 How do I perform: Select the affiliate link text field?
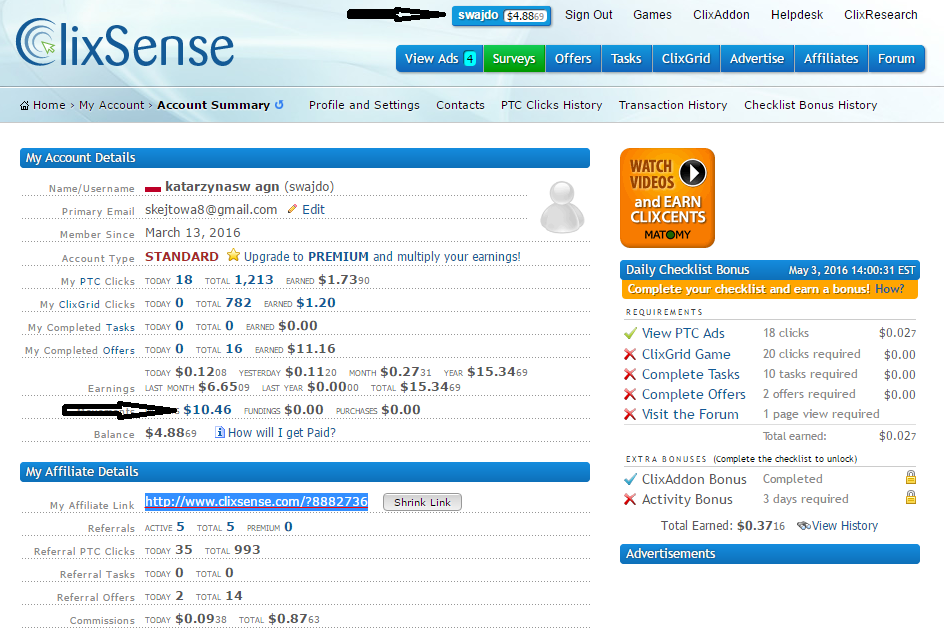(256, 502)
